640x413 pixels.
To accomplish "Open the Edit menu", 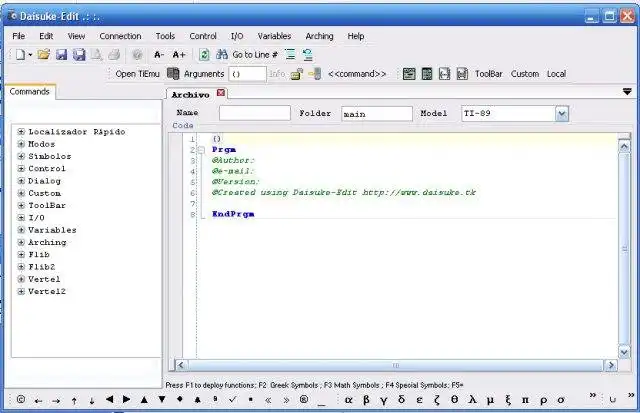I will 46,36.
